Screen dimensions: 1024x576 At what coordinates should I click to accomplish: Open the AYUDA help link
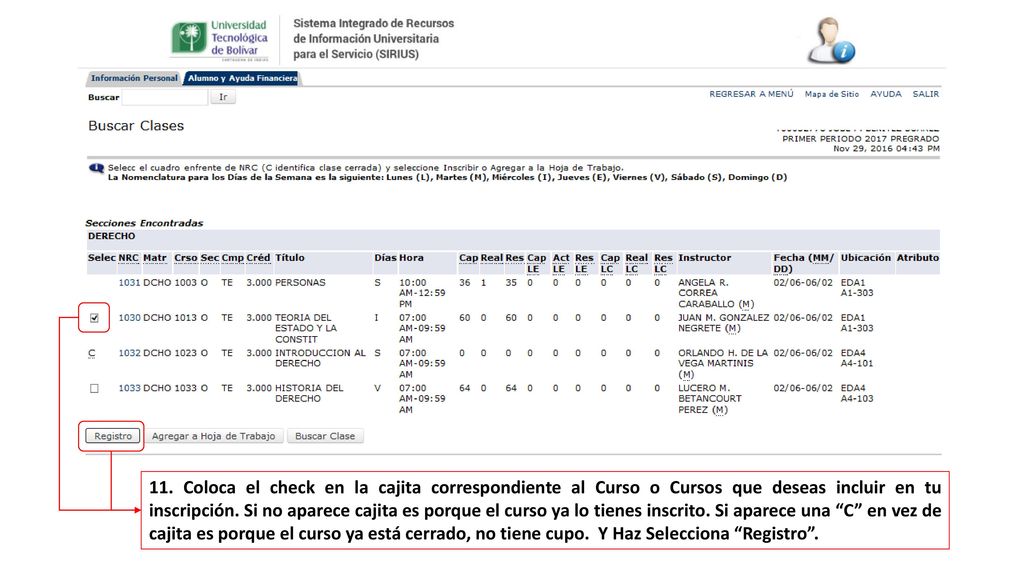pyautogui.click(x=886, y=94)
